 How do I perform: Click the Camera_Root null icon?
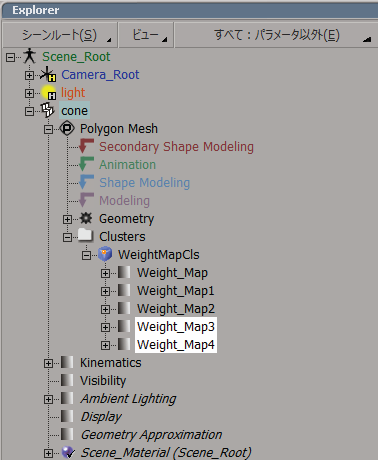[48, 74]
